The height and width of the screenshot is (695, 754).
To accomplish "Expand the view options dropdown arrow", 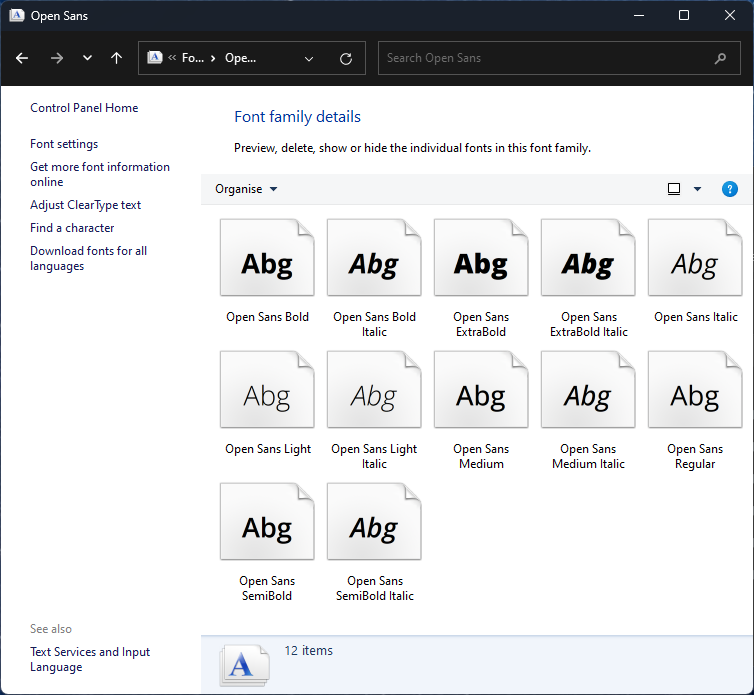I will pyautogui.click(x=698, y=189).
